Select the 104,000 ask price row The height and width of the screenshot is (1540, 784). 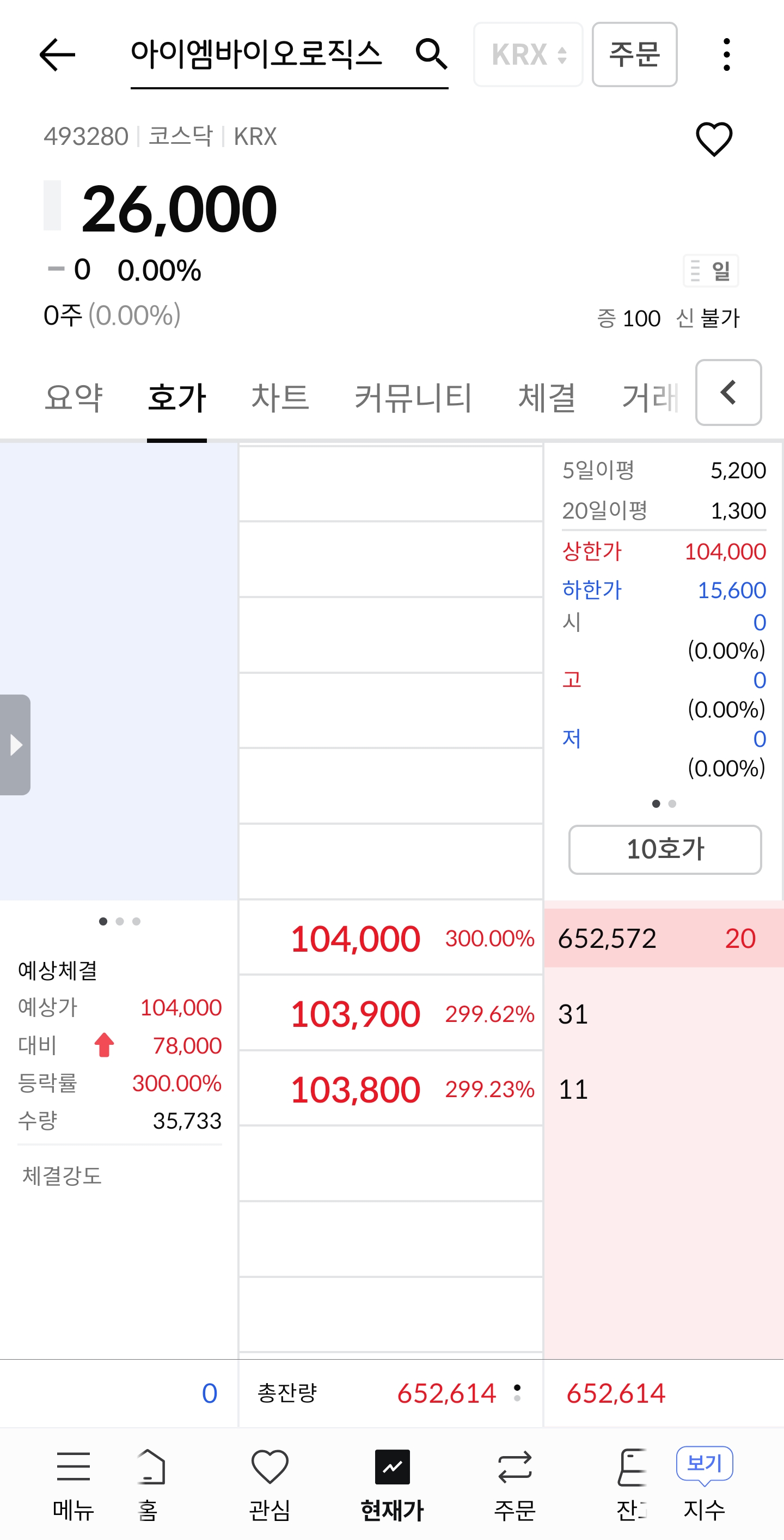pyautogui.click(x=391, y=938)
